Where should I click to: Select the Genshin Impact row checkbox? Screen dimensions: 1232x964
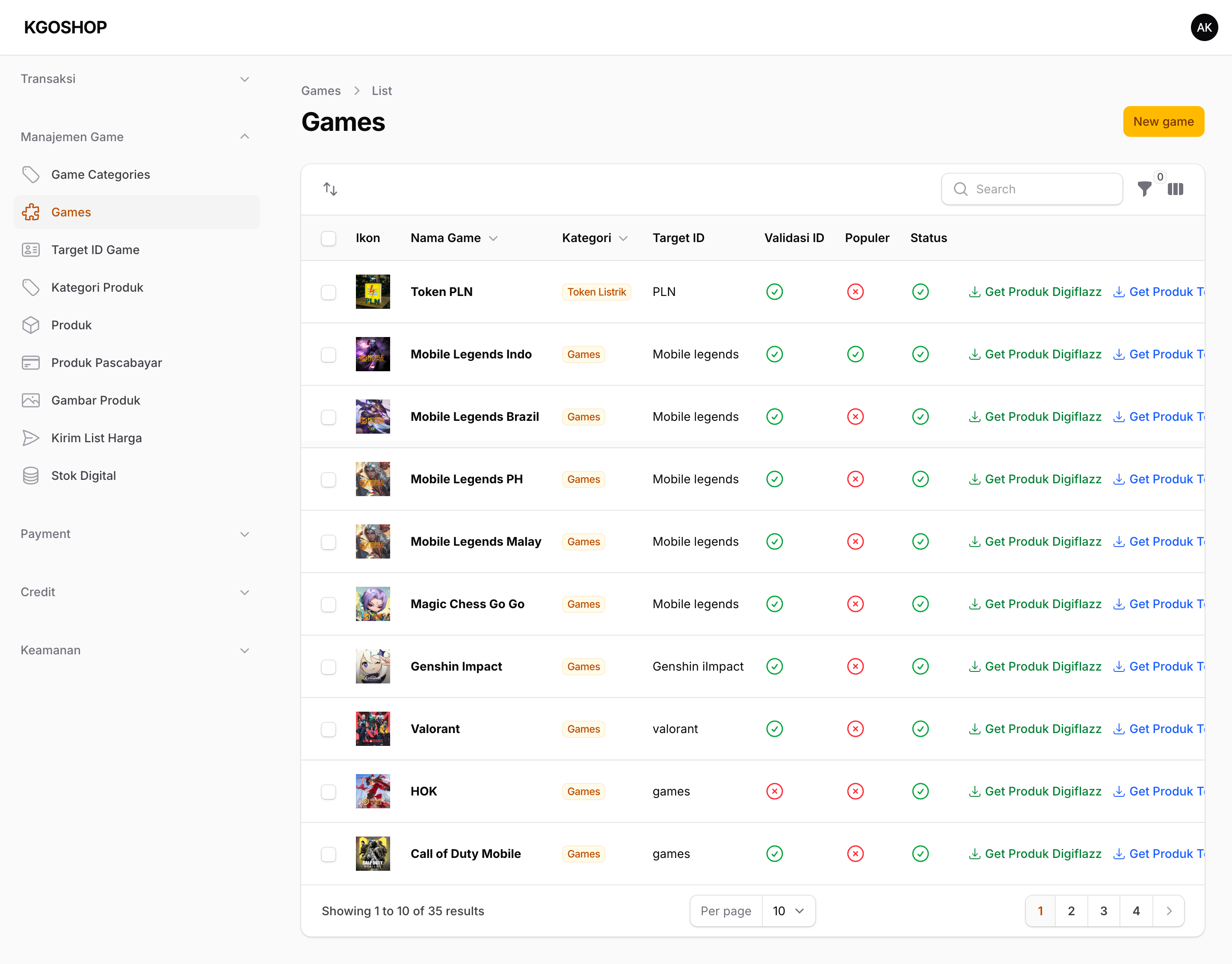[x=329, y=667]
